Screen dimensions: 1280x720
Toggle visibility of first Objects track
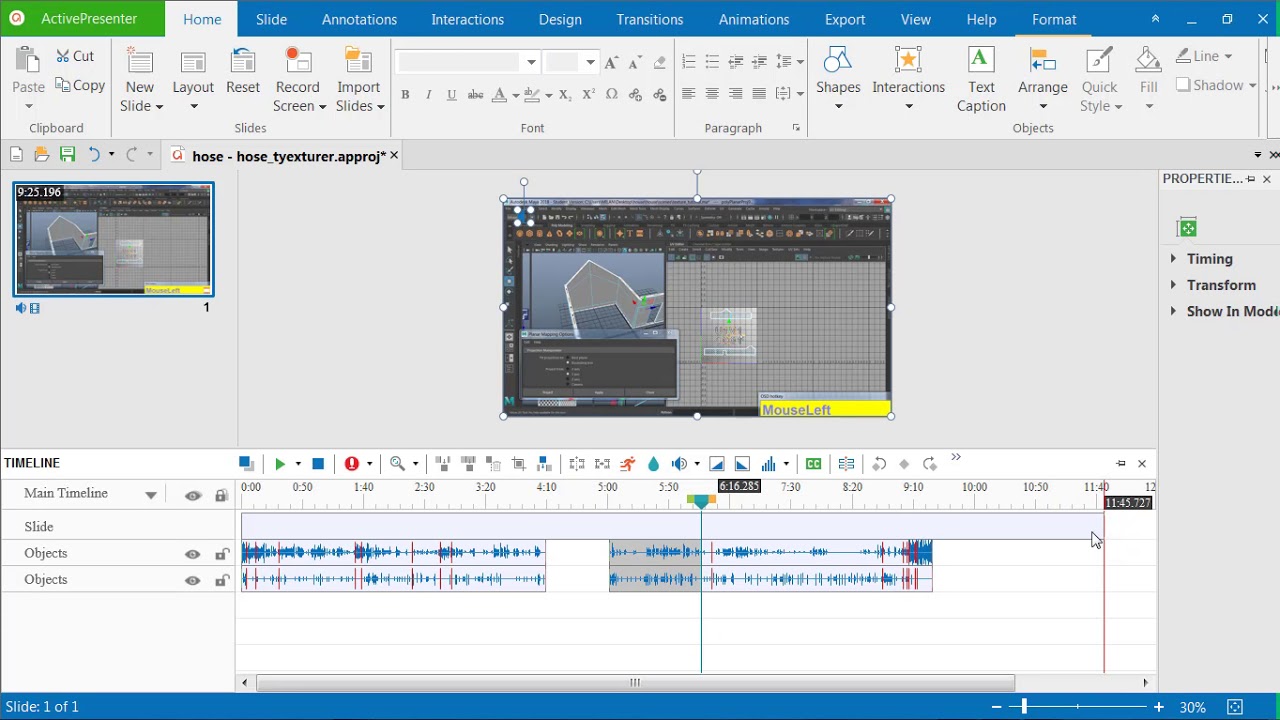(192, 554)
